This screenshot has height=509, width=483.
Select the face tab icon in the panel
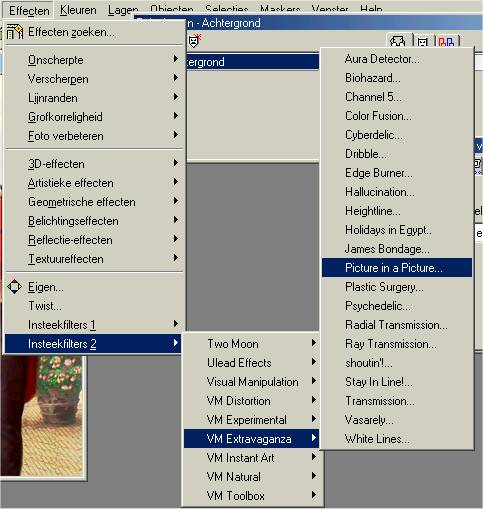(423, 42)
